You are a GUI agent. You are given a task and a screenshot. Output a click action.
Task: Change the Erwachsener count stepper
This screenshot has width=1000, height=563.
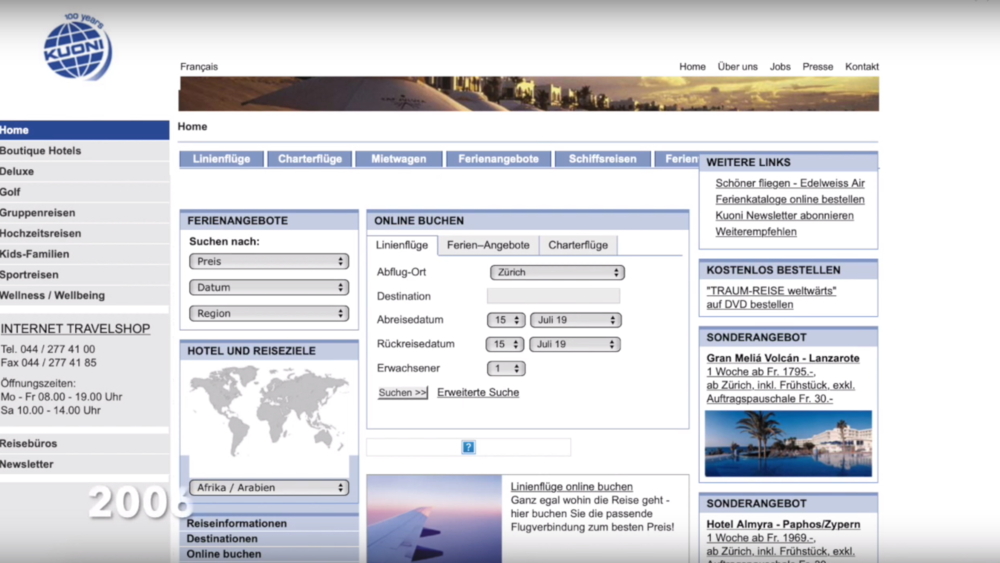506,368
